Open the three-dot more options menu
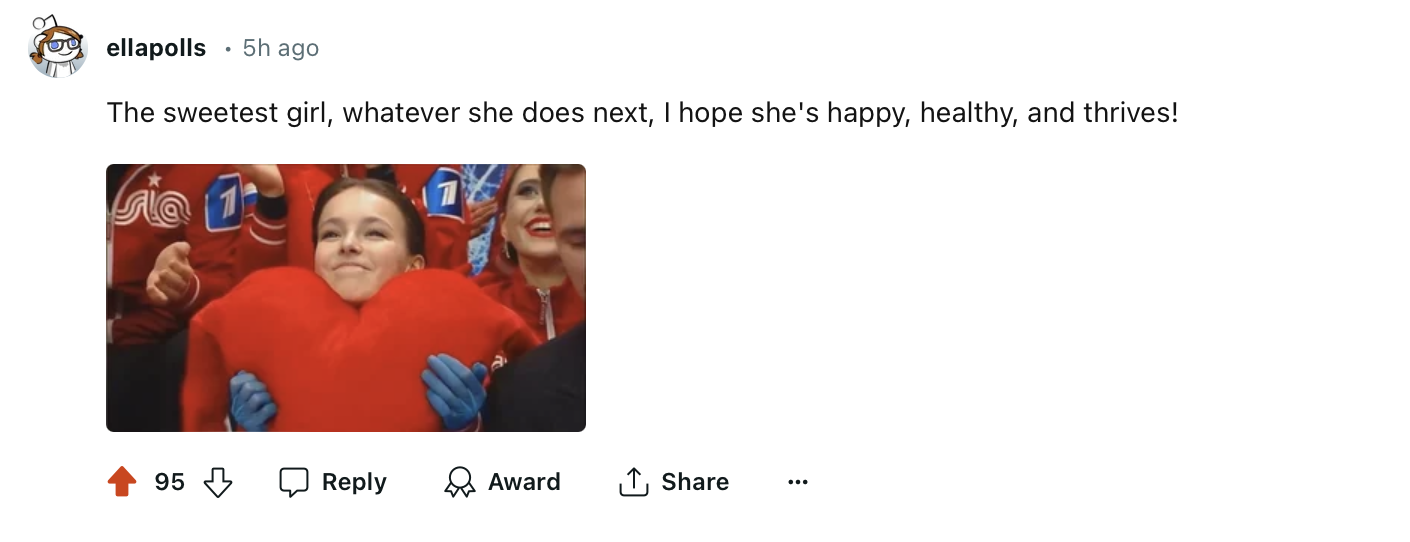The height and width of the screenshot is (542, 1410). [797, 482]
